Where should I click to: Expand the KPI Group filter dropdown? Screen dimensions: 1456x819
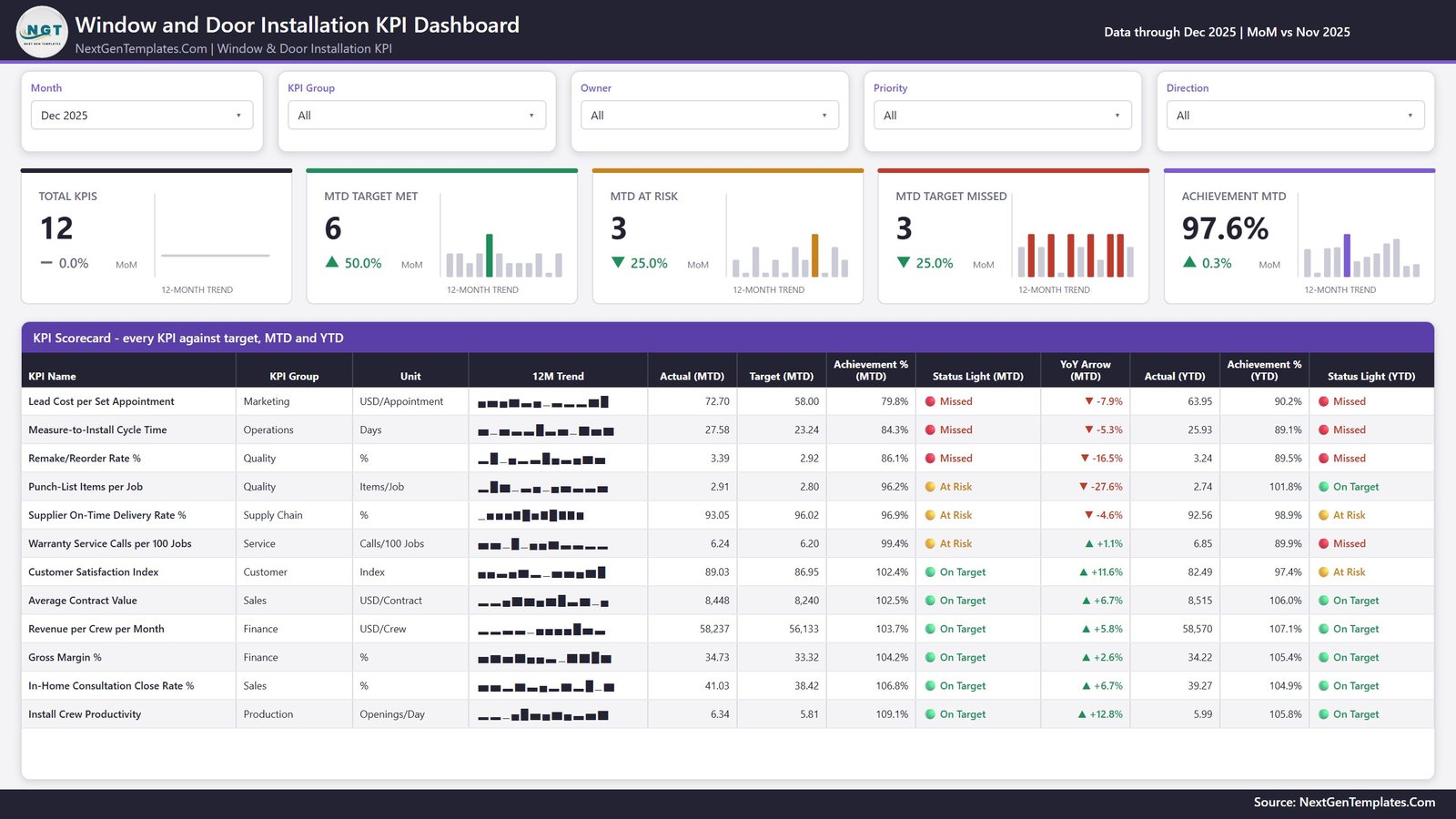pos(417,116)
